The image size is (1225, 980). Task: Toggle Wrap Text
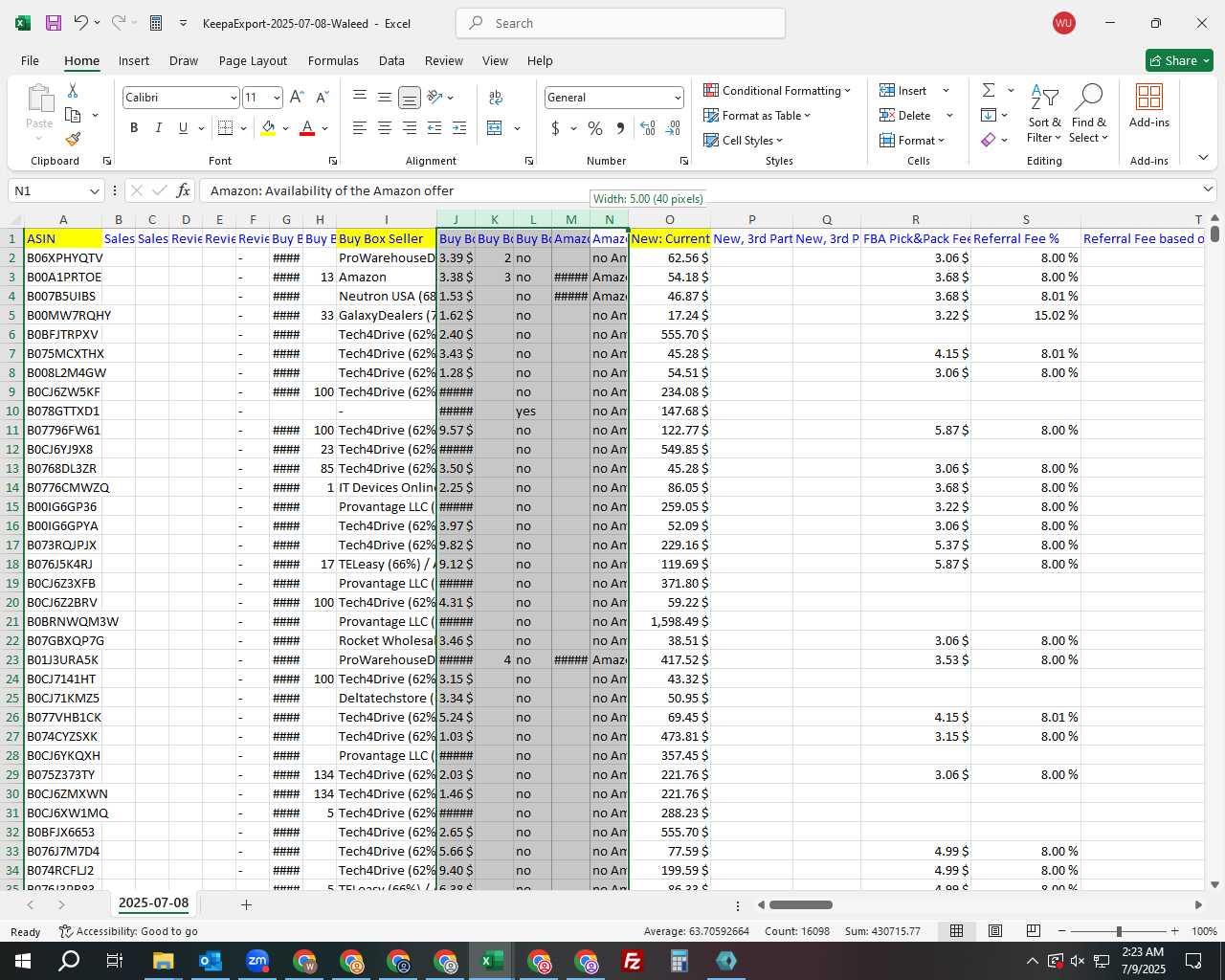[496, 98]
